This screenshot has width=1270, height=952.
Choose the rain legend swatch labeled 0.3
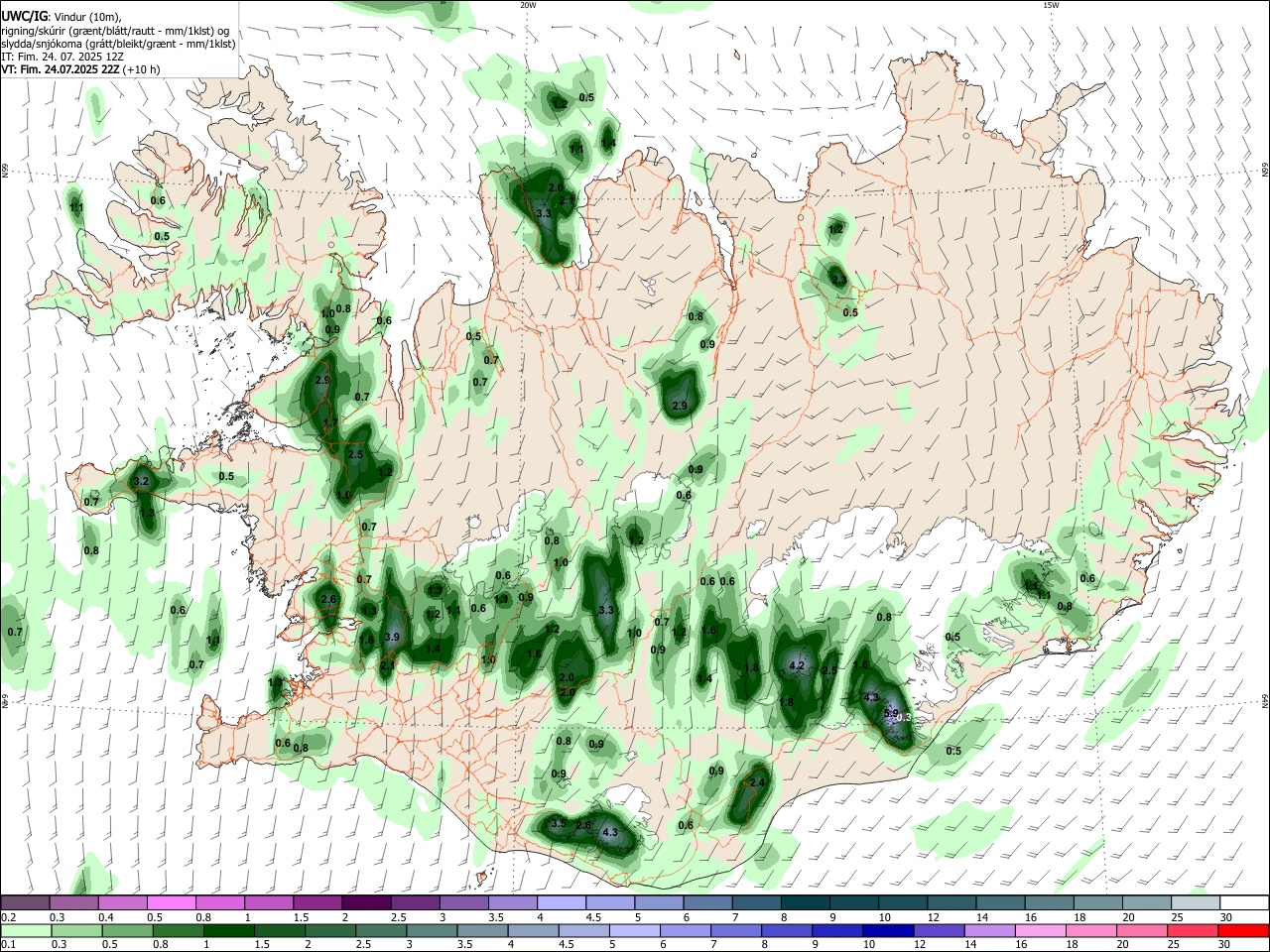pyautogui.click(x=76, y=930)
